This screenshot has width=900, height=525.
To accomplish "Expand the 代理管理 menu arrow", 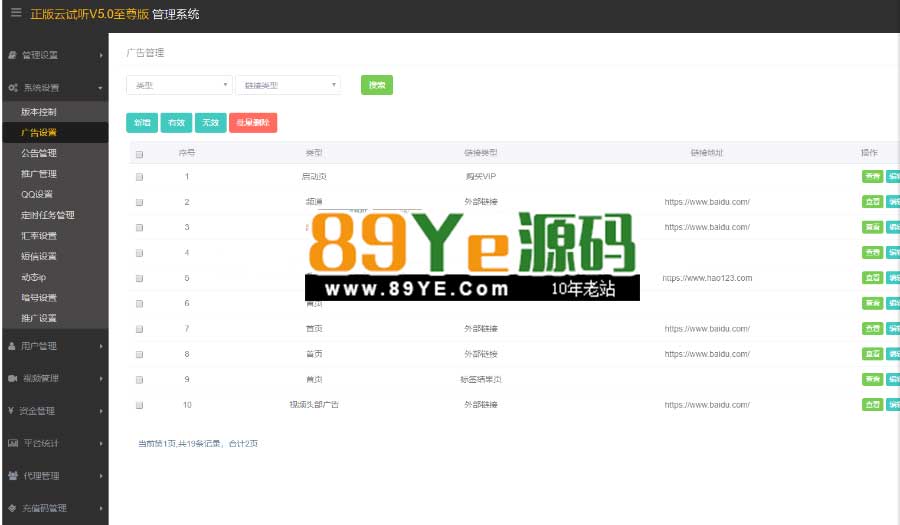I will tap(101, 476).
